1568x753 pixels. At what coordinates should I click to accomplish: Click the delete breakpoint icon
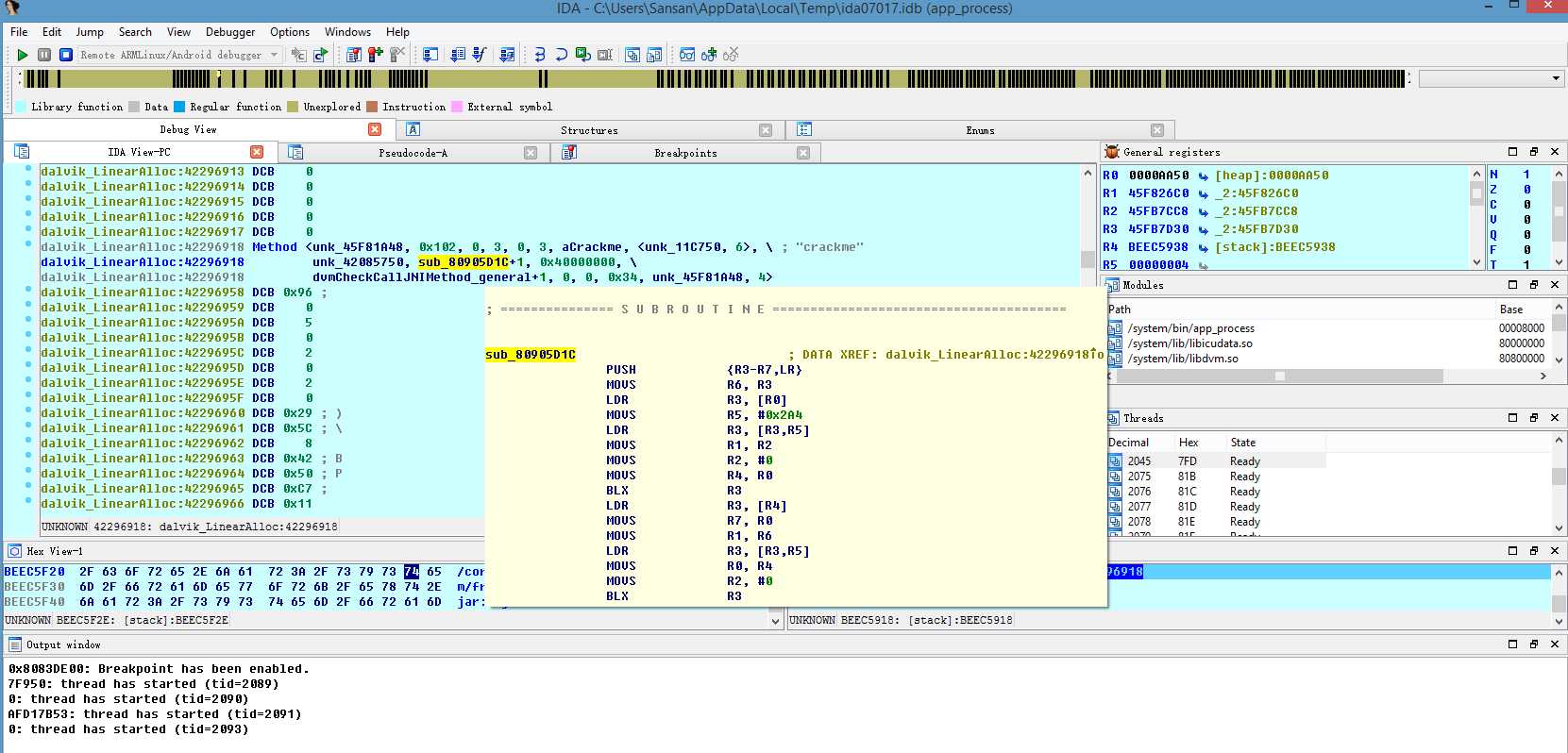click(397, 55)
